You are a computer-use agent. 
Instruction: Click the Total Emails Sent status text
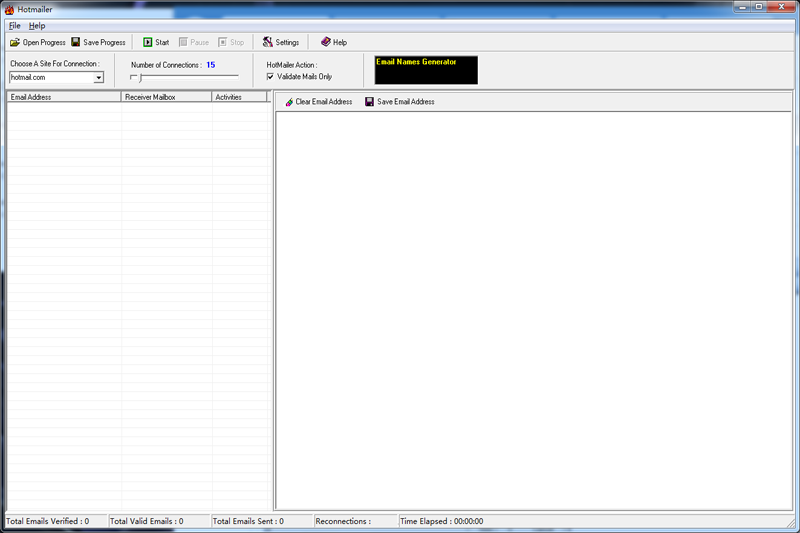click(x=248, y=521)
